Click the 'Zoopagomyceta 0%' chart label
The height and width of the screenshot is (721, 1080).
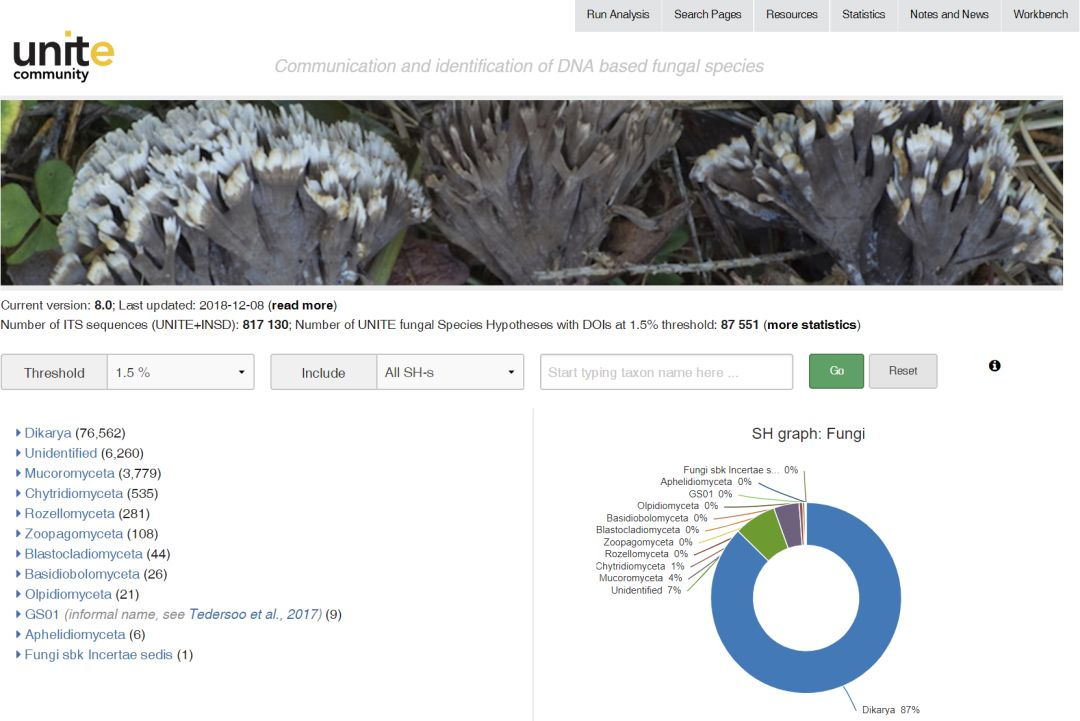647,542
